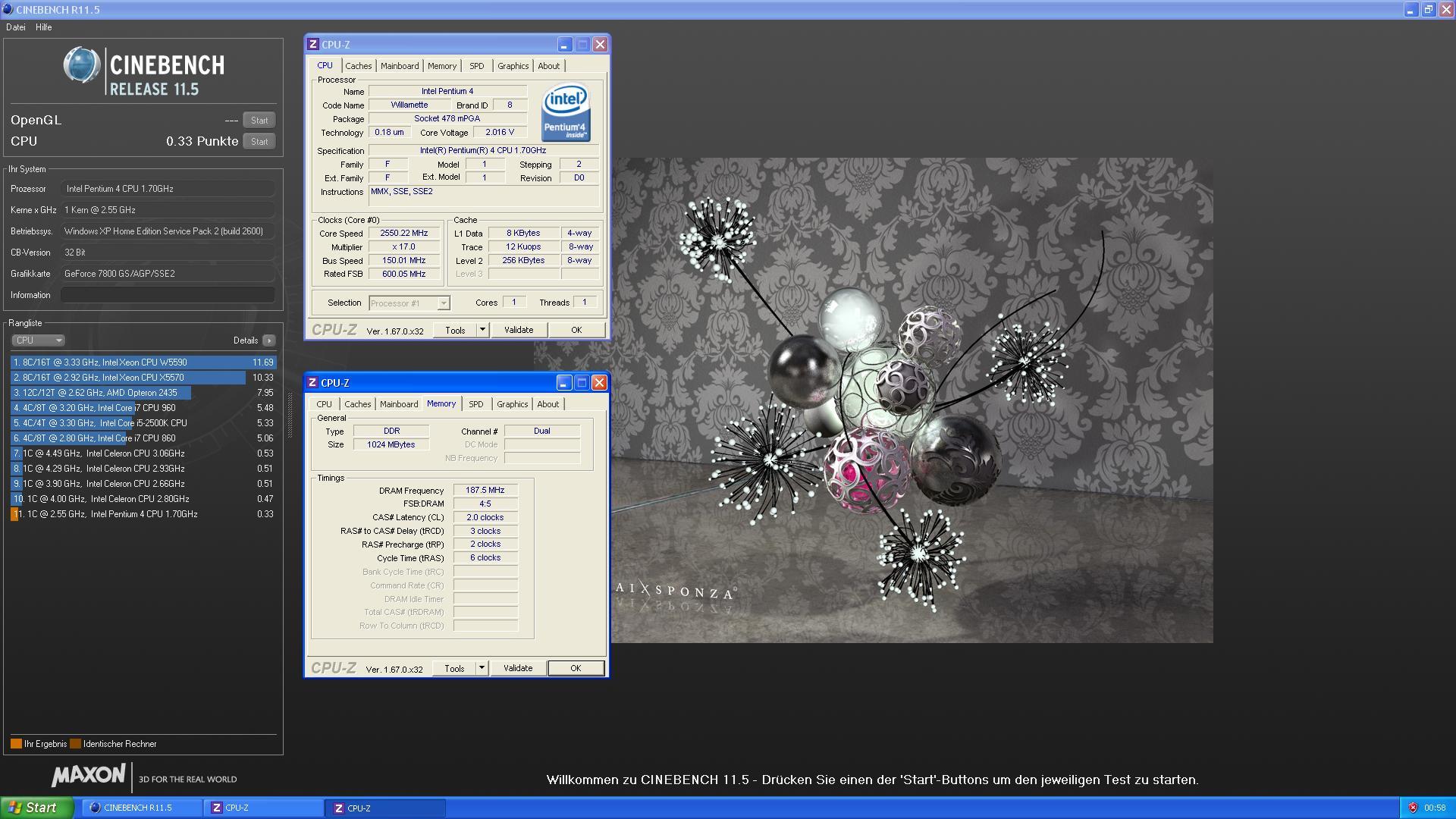
Task: Click the MAXON logo at bottom left
Action: coord(88,776)
